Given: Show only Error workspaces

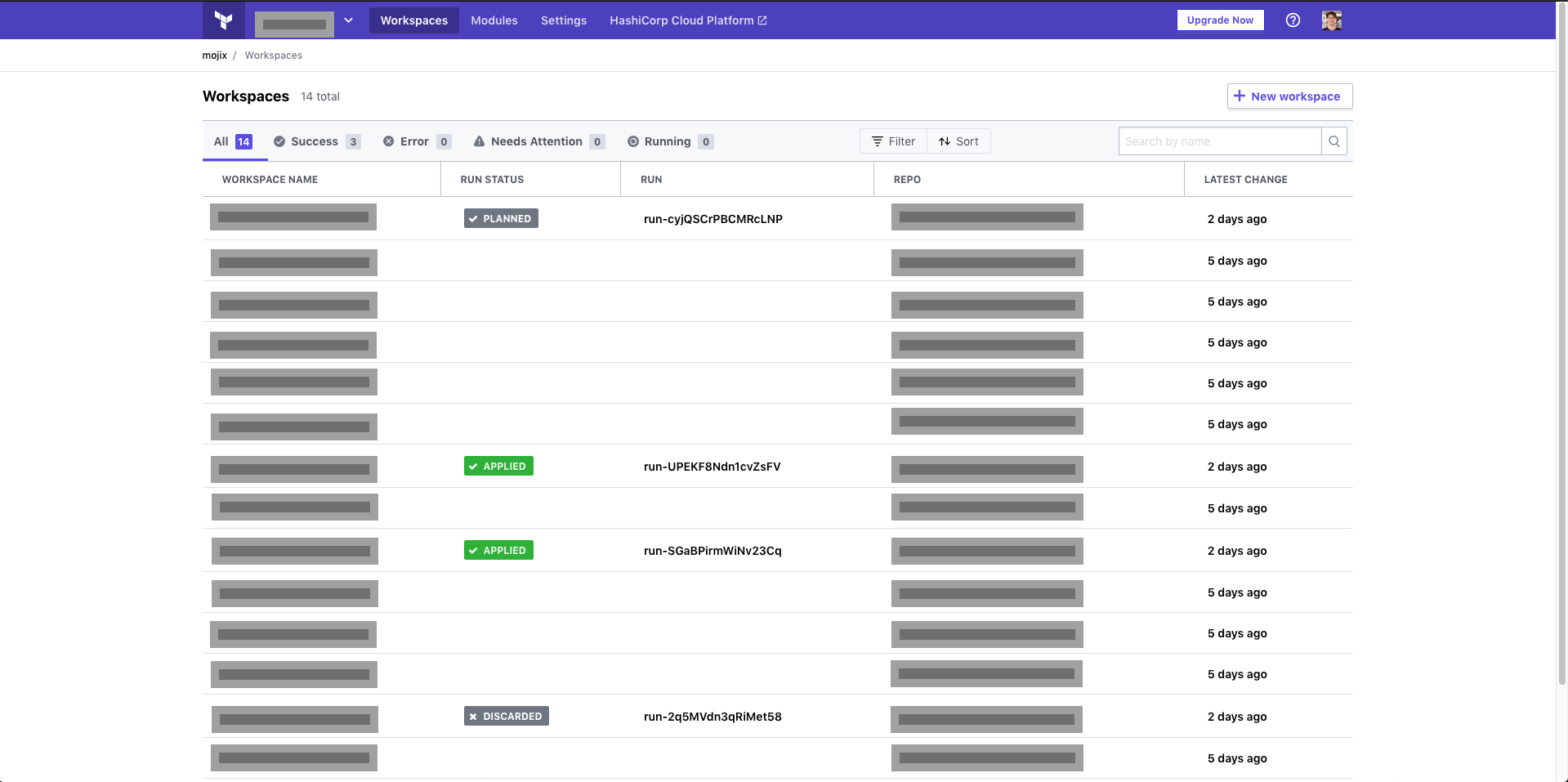Looking at the screenshot, I should [417, 141].
